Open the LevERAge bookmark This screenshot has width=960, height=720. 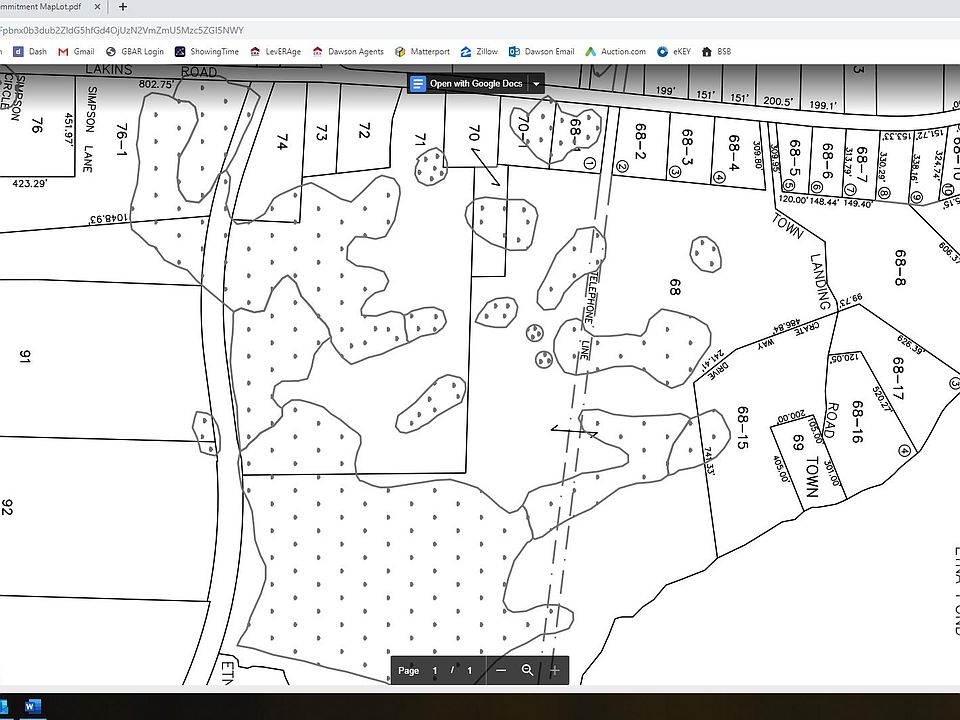[x=276, y=51]
